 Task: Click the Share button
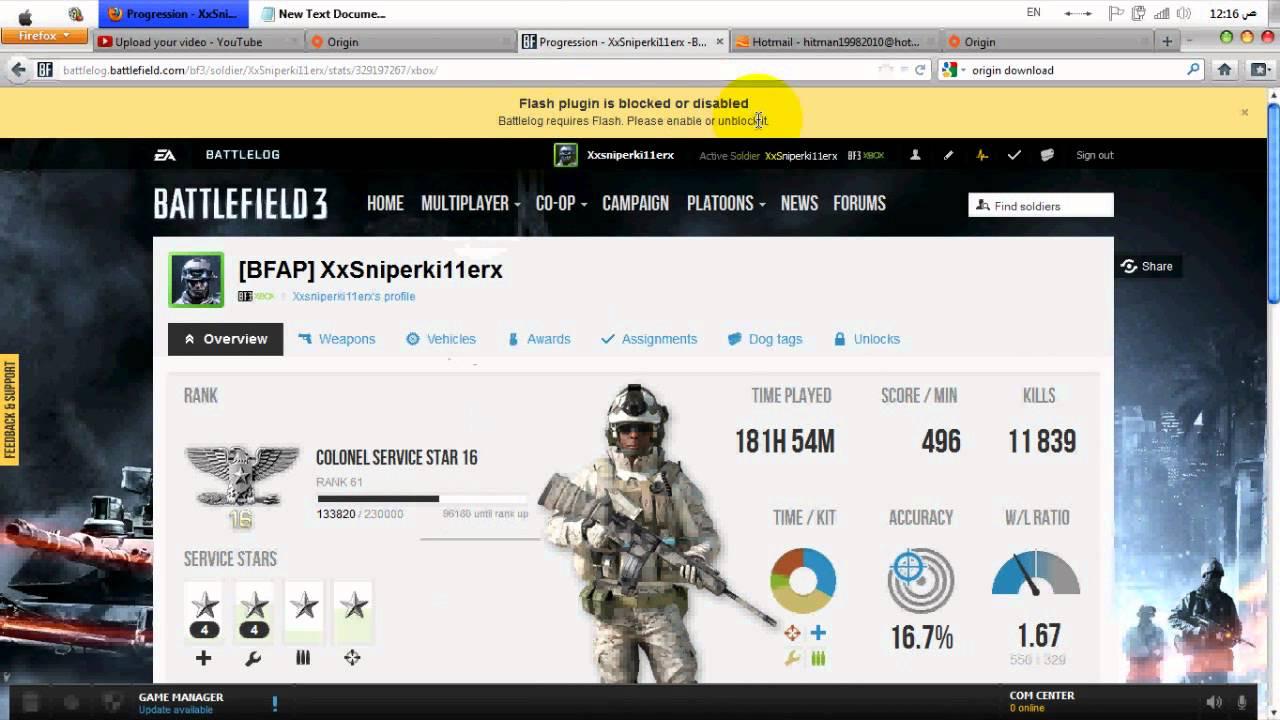[1146, 266]
